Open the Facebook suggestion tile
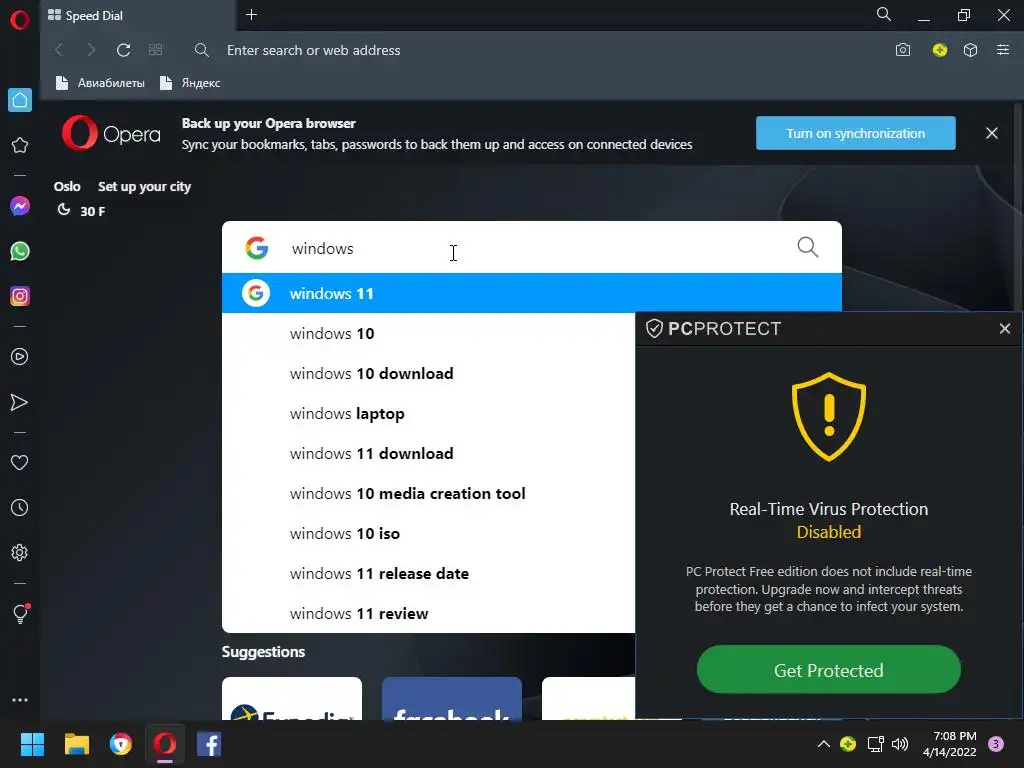1024x768 pixels. (451, 698)
